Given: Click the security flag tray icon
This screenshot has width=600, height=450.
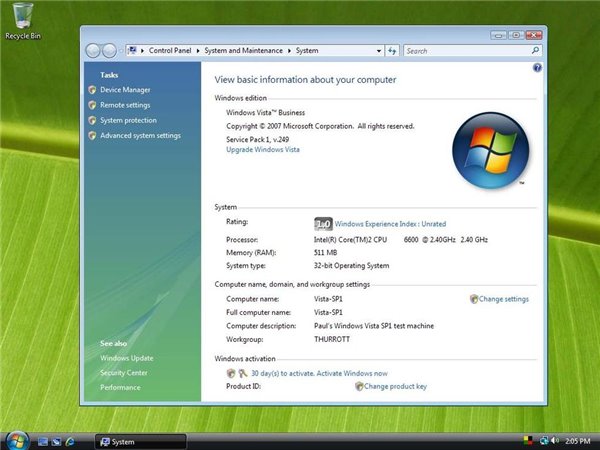Looking at the screenshot, I should click(528, 441).
